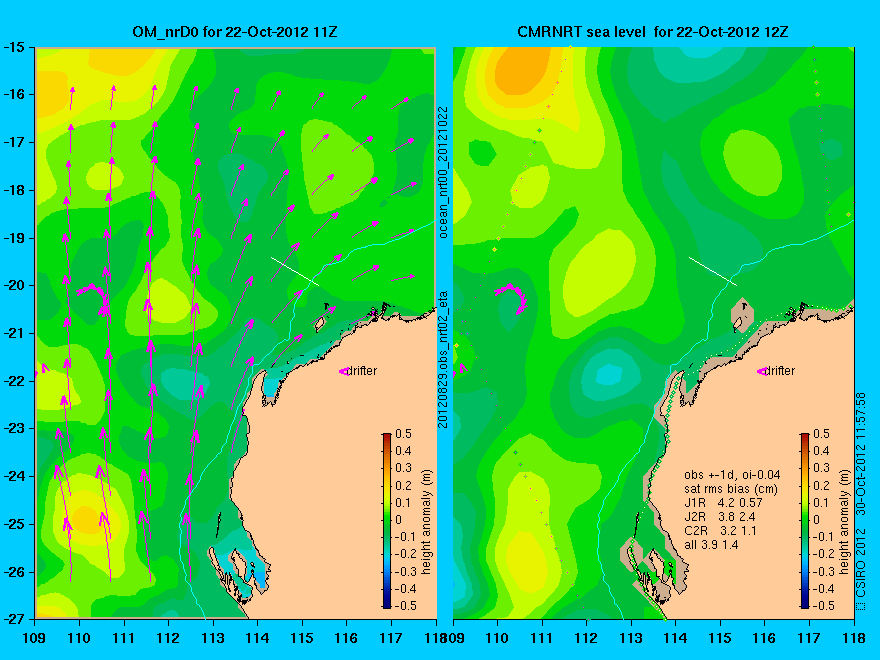880x660 pixels.
Task: Click the 0.5 label on left color bar
Action: click(x=404, y=434)
